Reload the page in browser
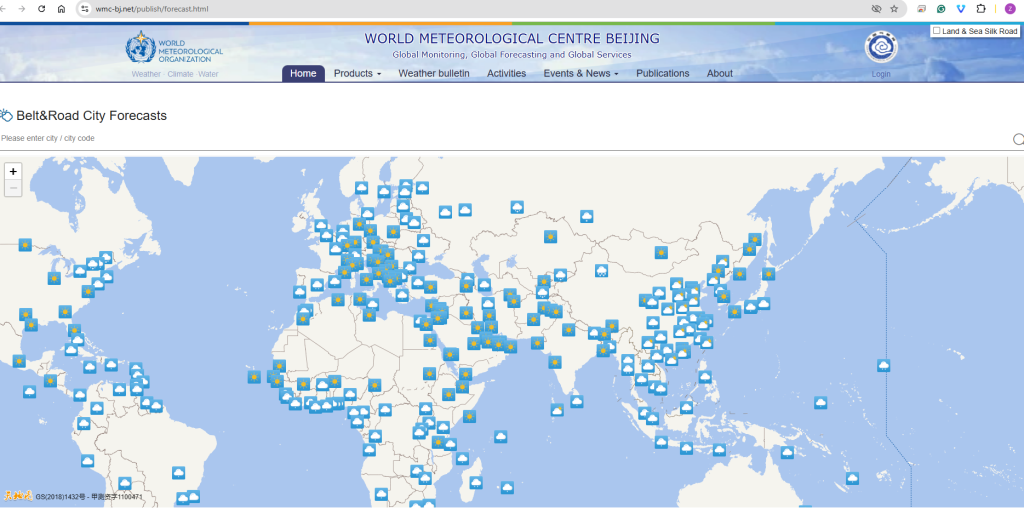 41,8
